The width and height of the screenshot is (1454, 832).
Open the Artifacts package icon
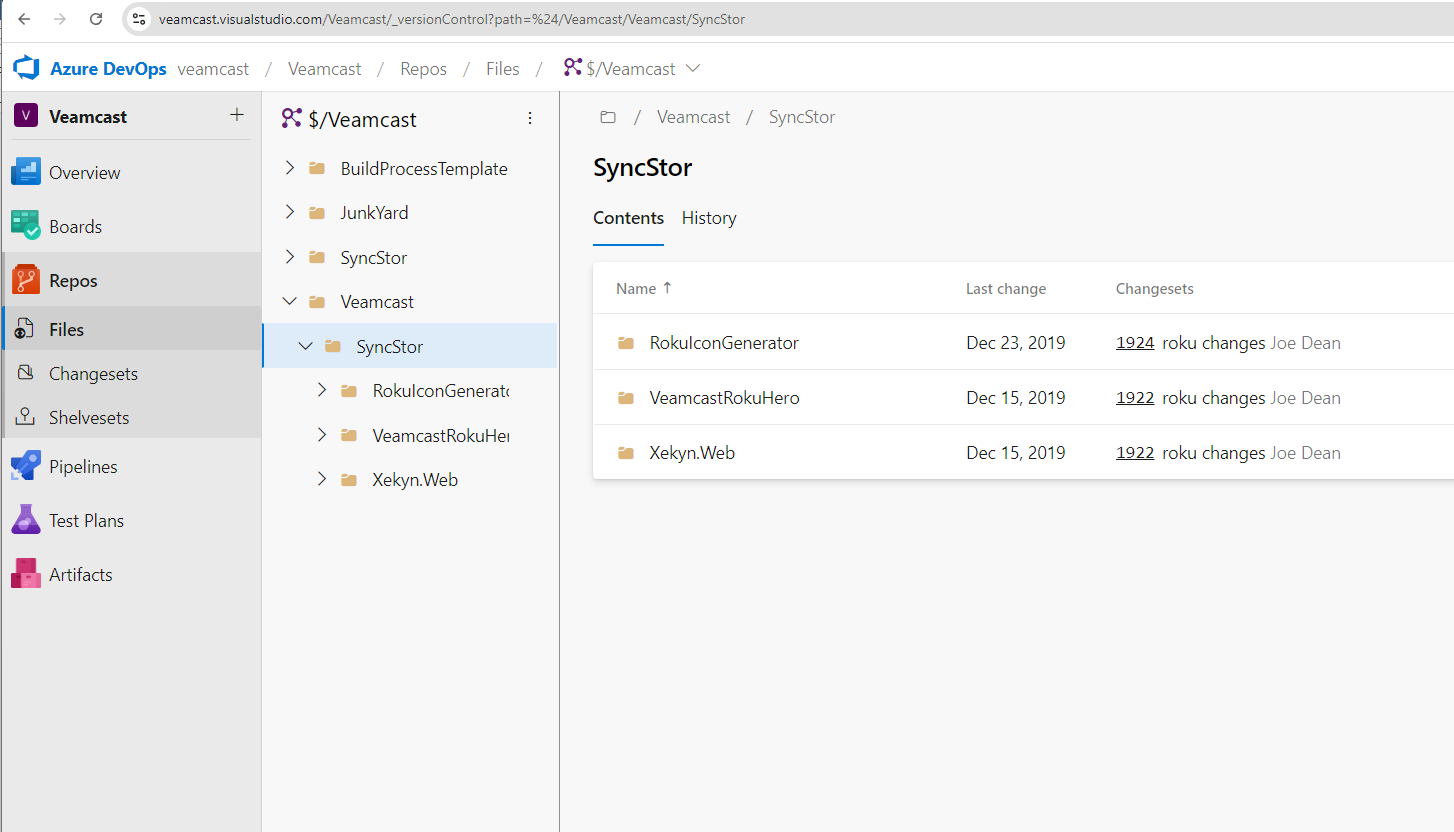point(25,574)
